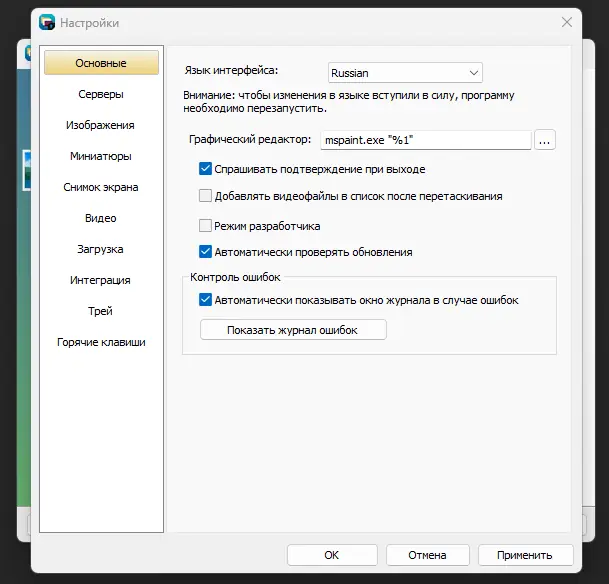
Task: Click the Язык интерфейса label
Action: tap(231, 70)
